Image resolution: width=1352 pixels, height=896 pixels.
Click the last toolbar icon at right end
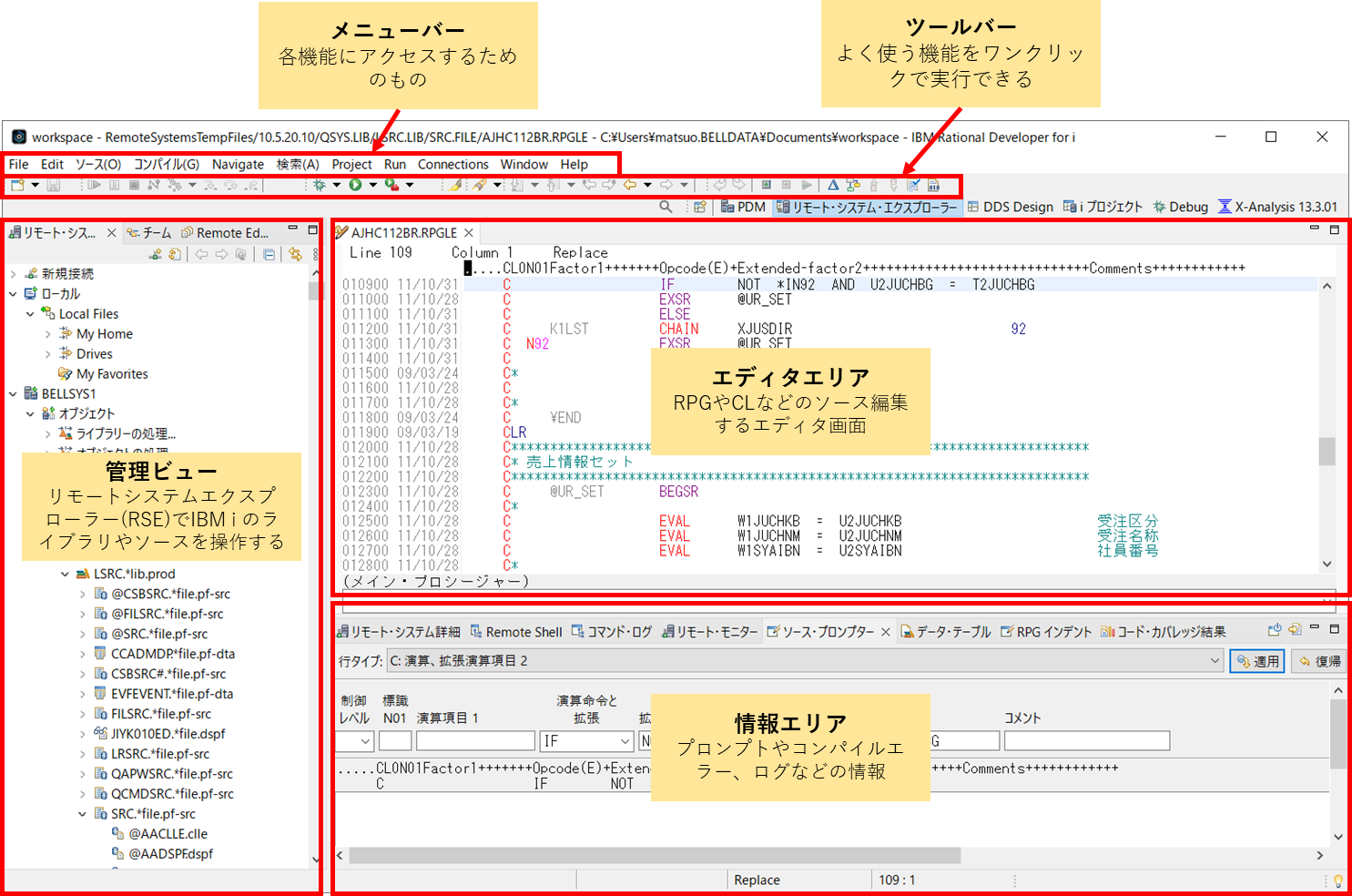point(934,185)
